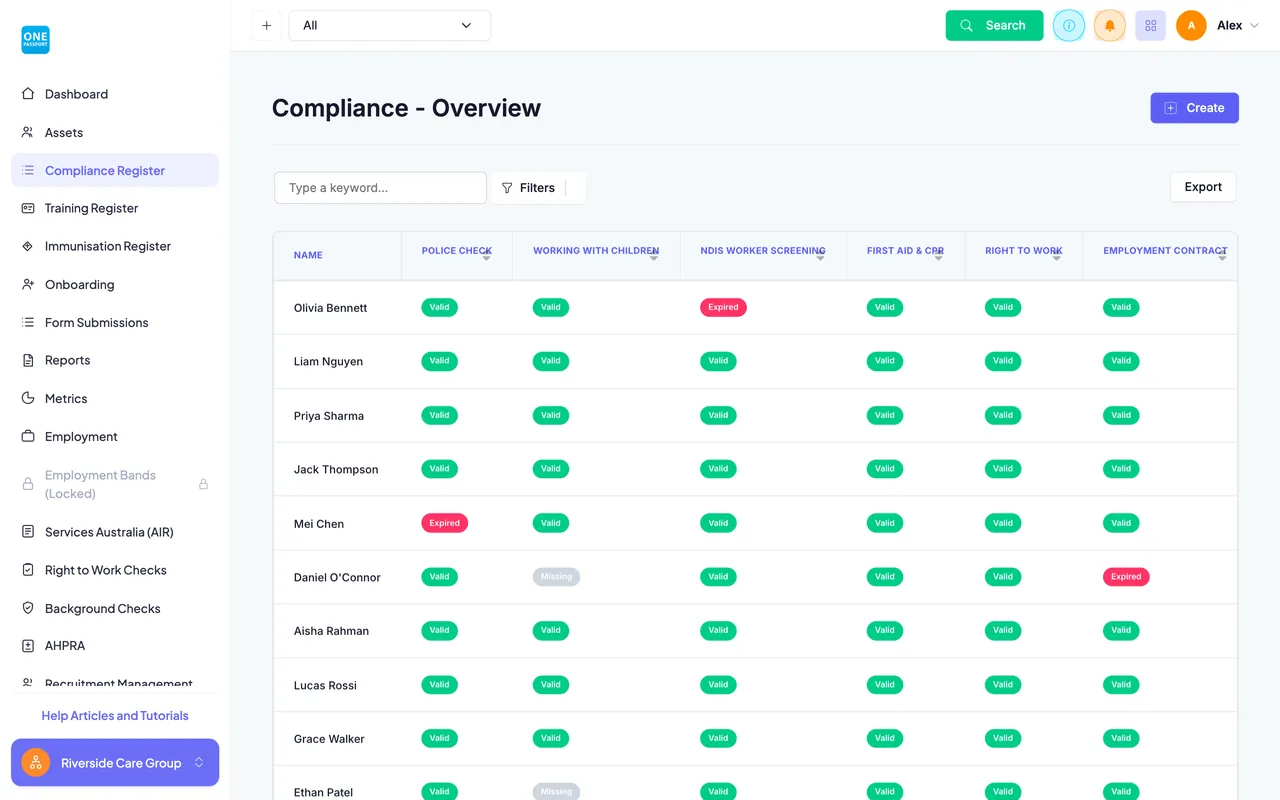Click the plus icon in the top bar
1280x800 pixels.
point(266,26)
